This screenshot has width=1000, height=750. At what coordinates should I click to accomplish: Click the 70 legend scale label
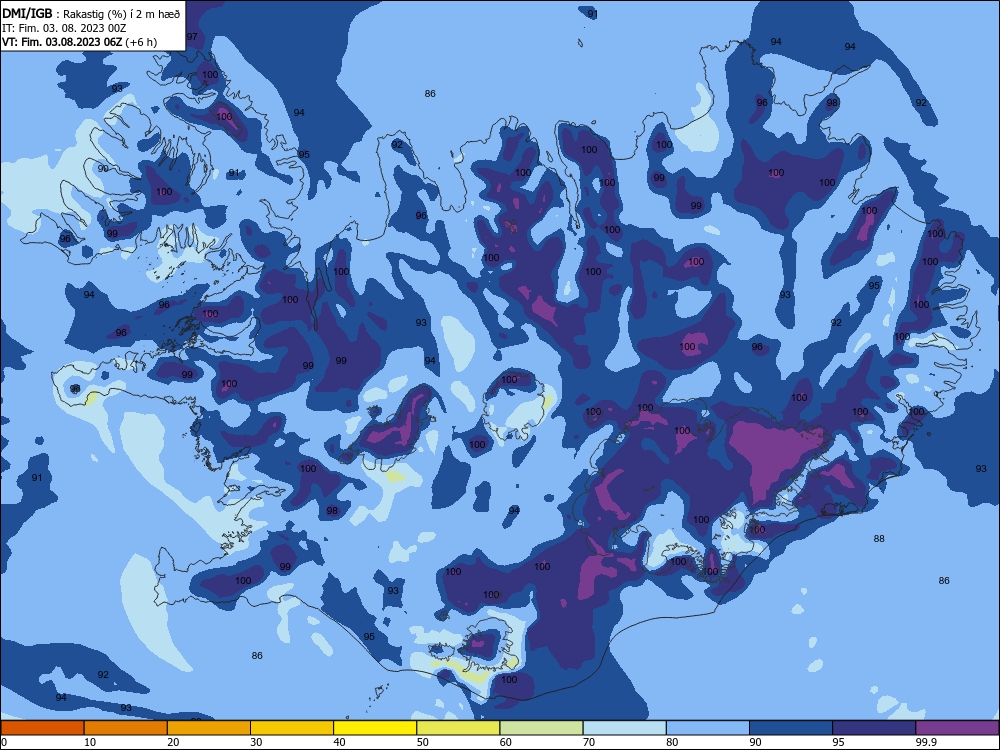coord(589,742)
